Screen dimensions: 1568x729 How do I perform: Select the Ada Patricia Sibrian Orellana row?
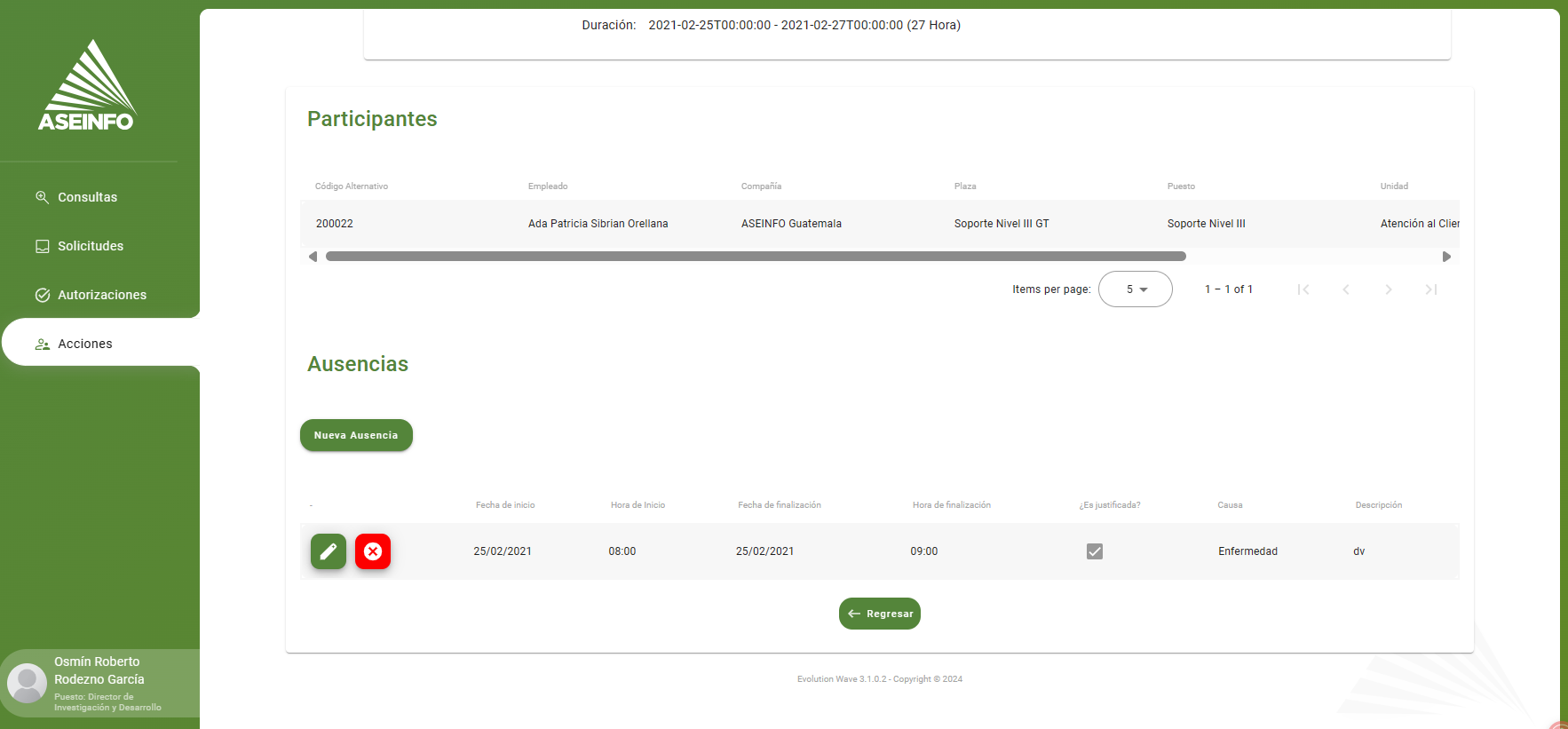pos(598,224)
